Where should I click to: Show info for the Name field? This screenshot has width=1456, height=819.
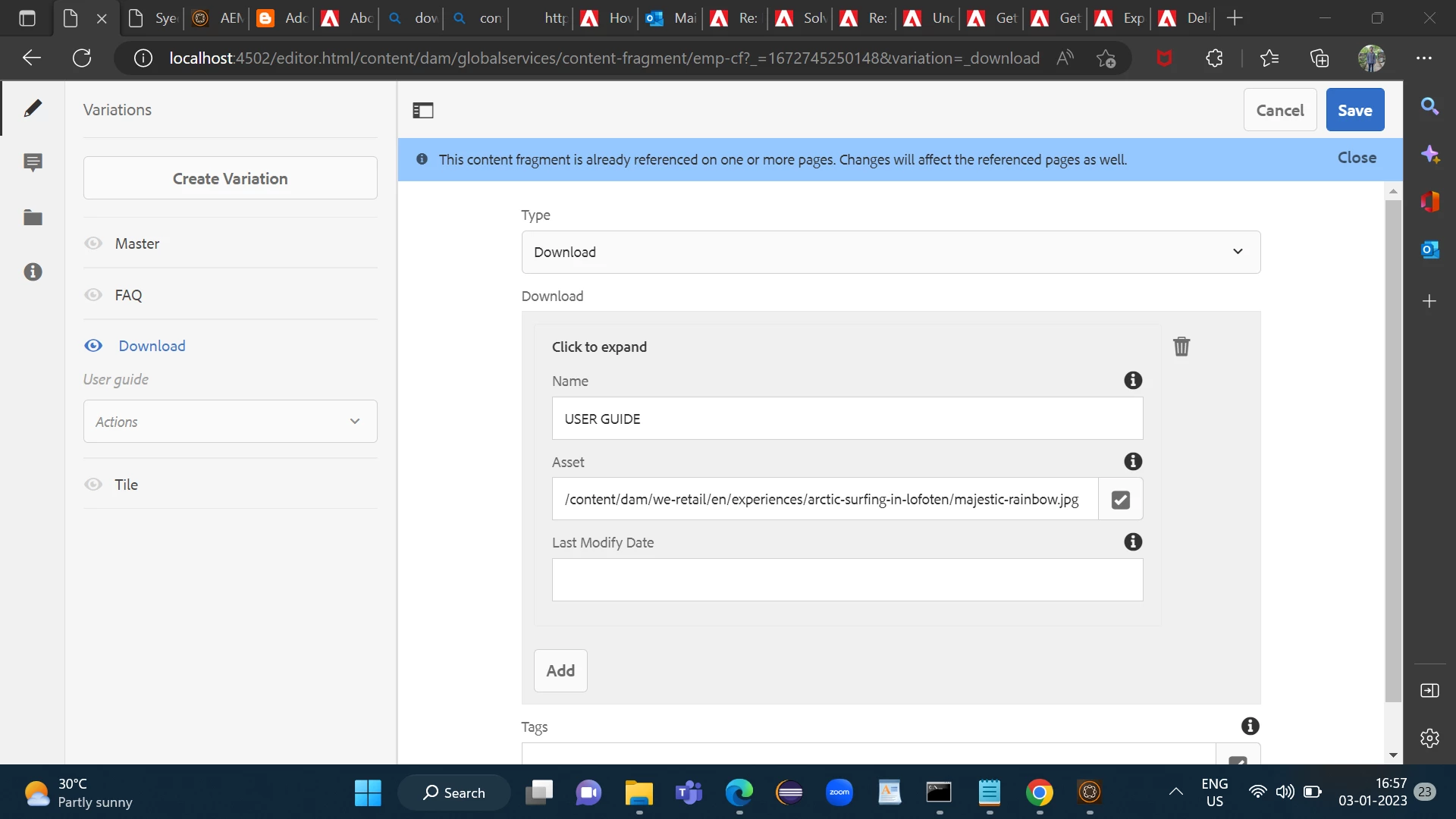pos(1133,381)
